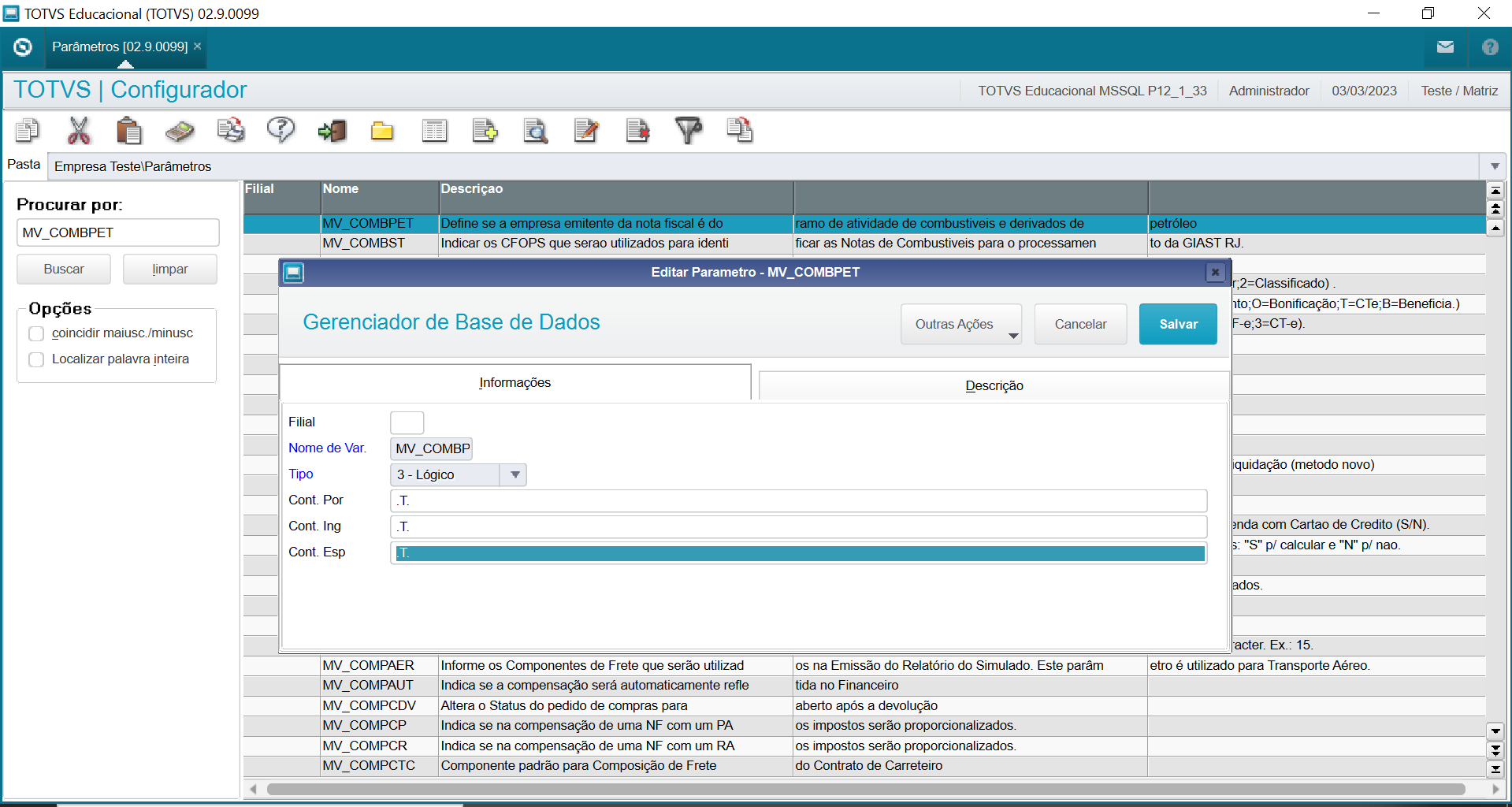This screenshot has width=1512, height=807.
Task: Select the Parâmetros [02.9.0099] tab
Action: (x=120, y=46)
